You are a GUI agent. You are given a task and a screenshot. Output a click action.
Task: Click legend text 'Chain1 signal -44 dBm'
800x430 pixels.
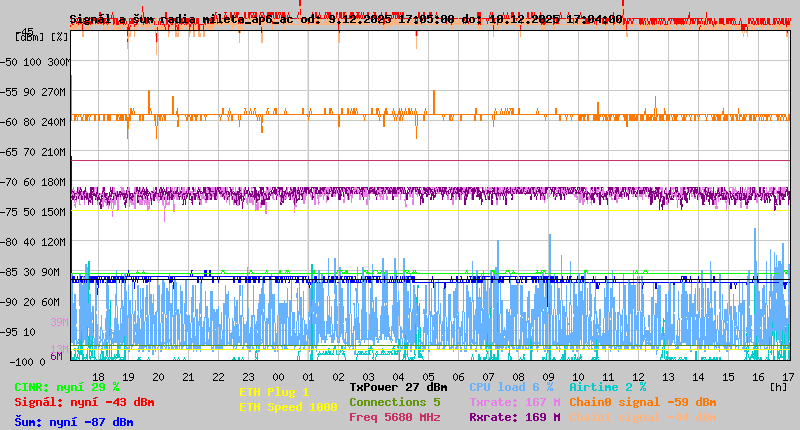[x=643, y=417]
